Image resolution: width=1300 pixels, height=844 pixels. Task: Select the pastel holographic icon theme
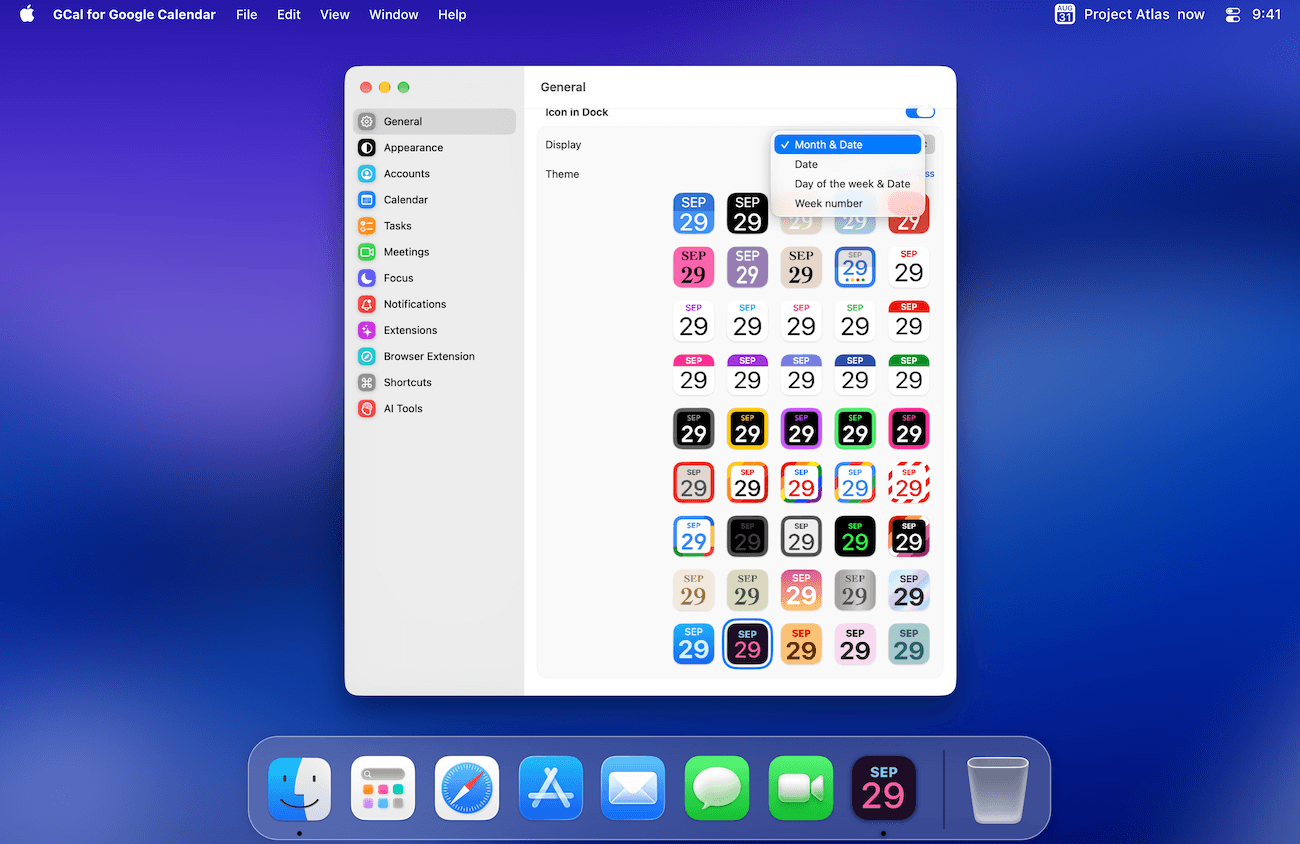[x=909, y=590]
